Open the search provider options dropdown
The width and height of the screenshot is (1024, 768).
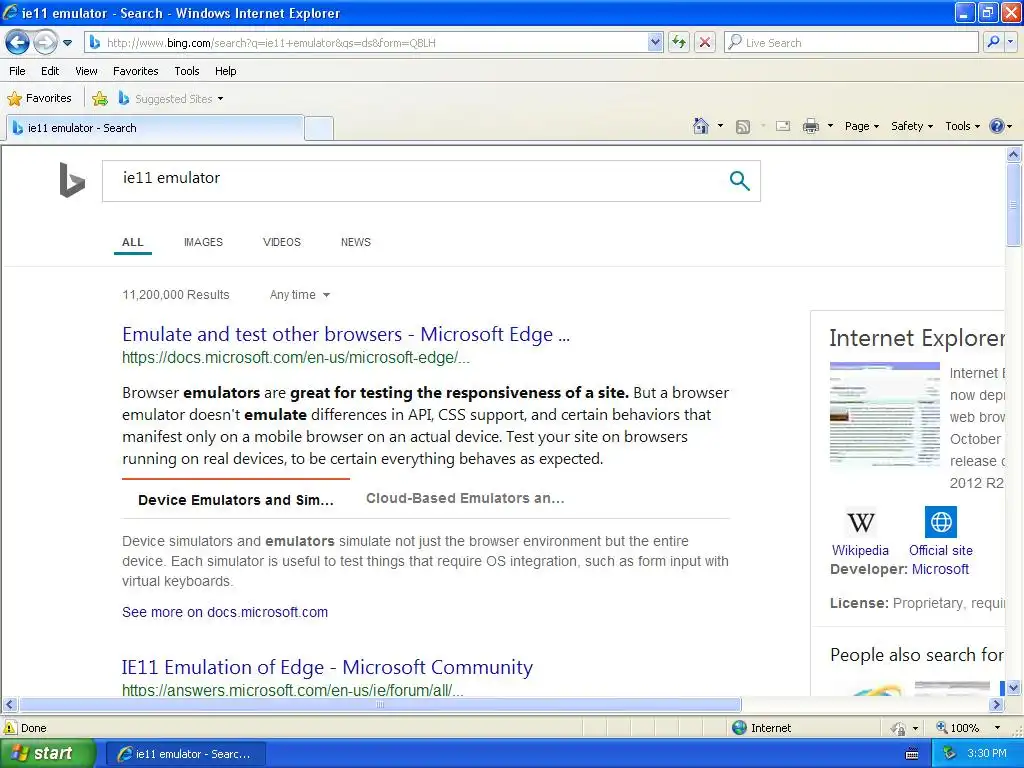click(1011, 42)
